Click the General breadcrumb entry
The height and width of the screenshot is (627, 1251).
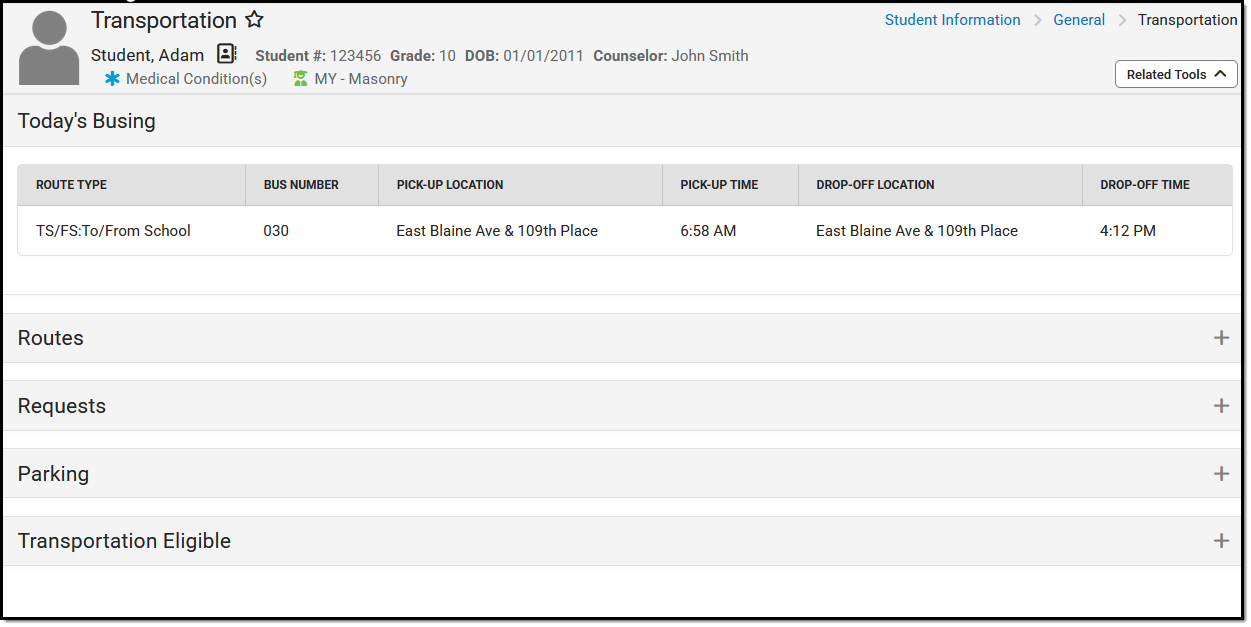click(1080, 19)
